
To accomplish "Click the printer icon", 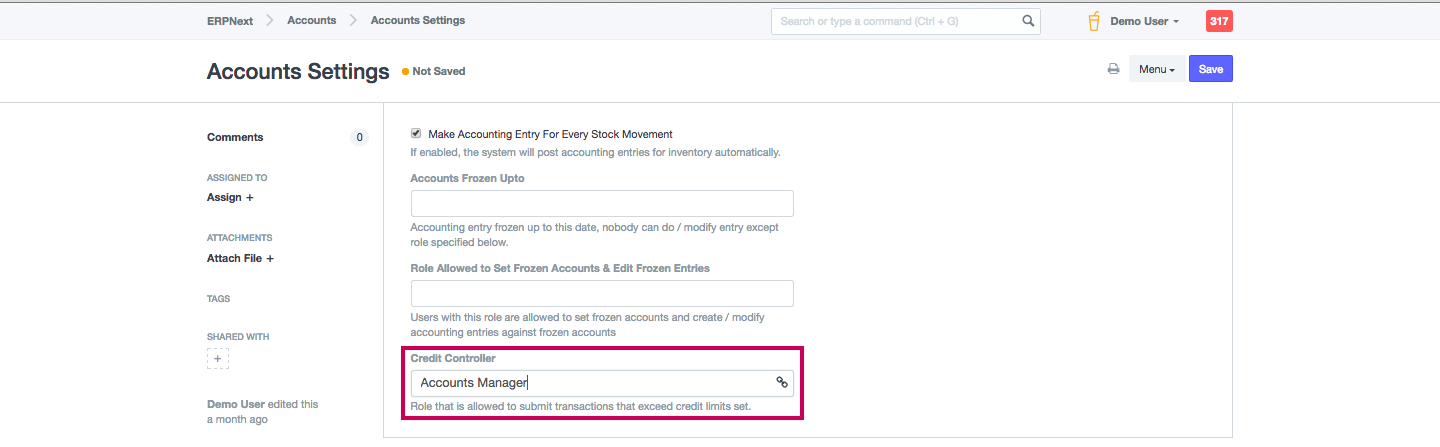I will click(x=1113, y=69).
